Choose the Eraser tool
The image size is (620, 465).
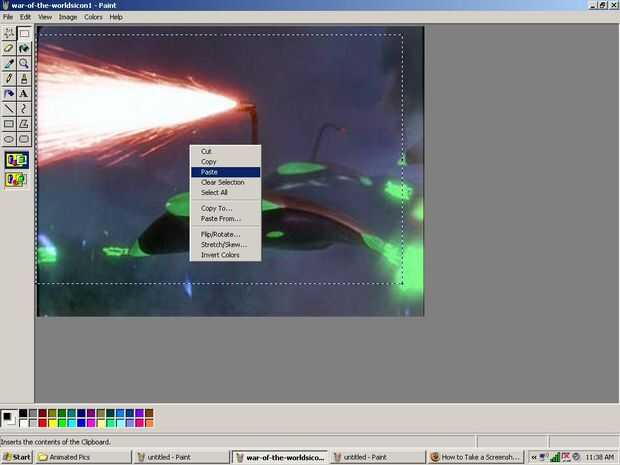[x=9, y=49]
